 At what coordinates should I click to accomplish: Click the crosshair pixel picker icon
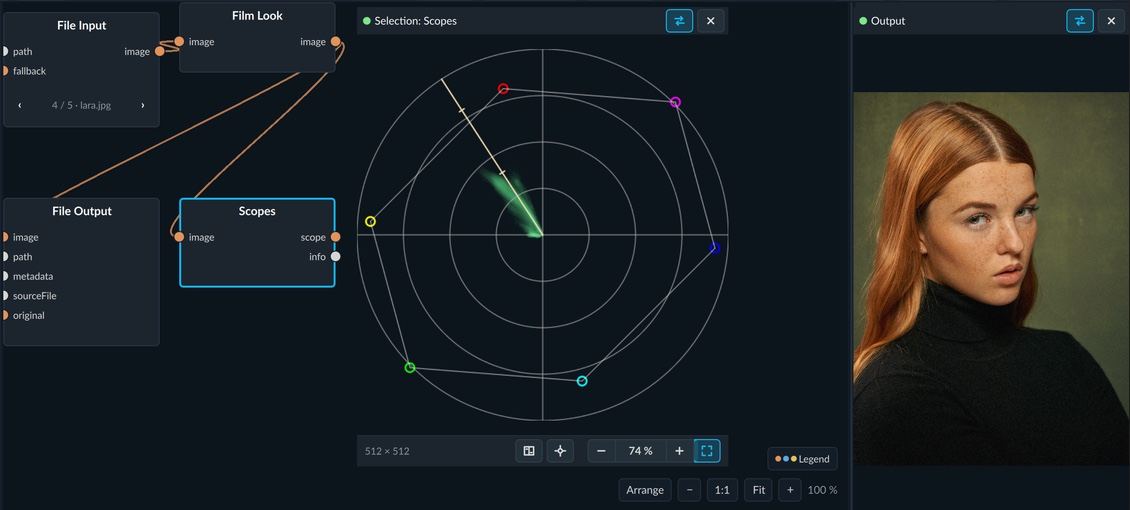(560, 451)
